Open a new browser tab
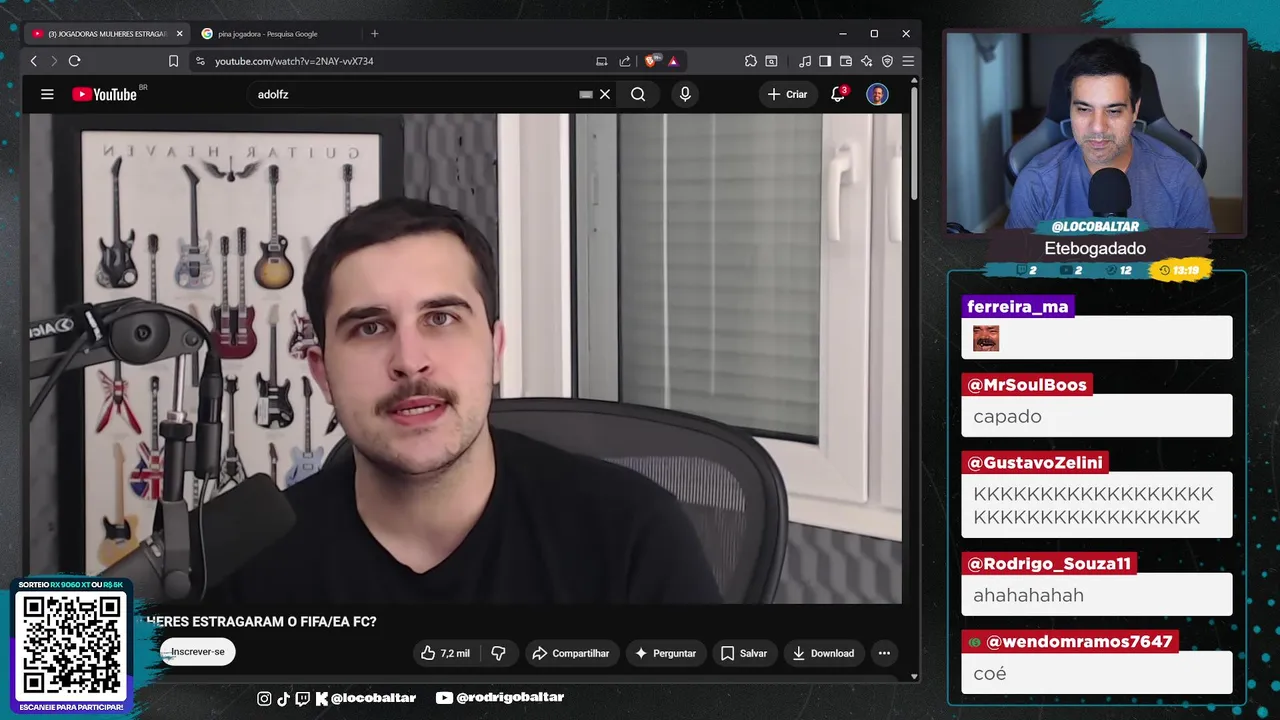This screenshot has width=1280, height=720. 375,33
